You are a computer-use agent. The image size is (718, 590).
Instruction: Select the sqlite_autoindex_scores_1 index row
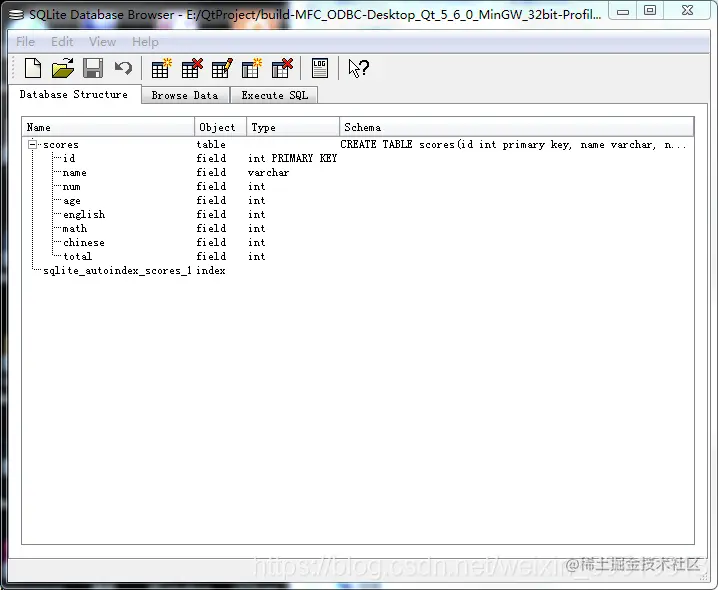tap(358, 270)
